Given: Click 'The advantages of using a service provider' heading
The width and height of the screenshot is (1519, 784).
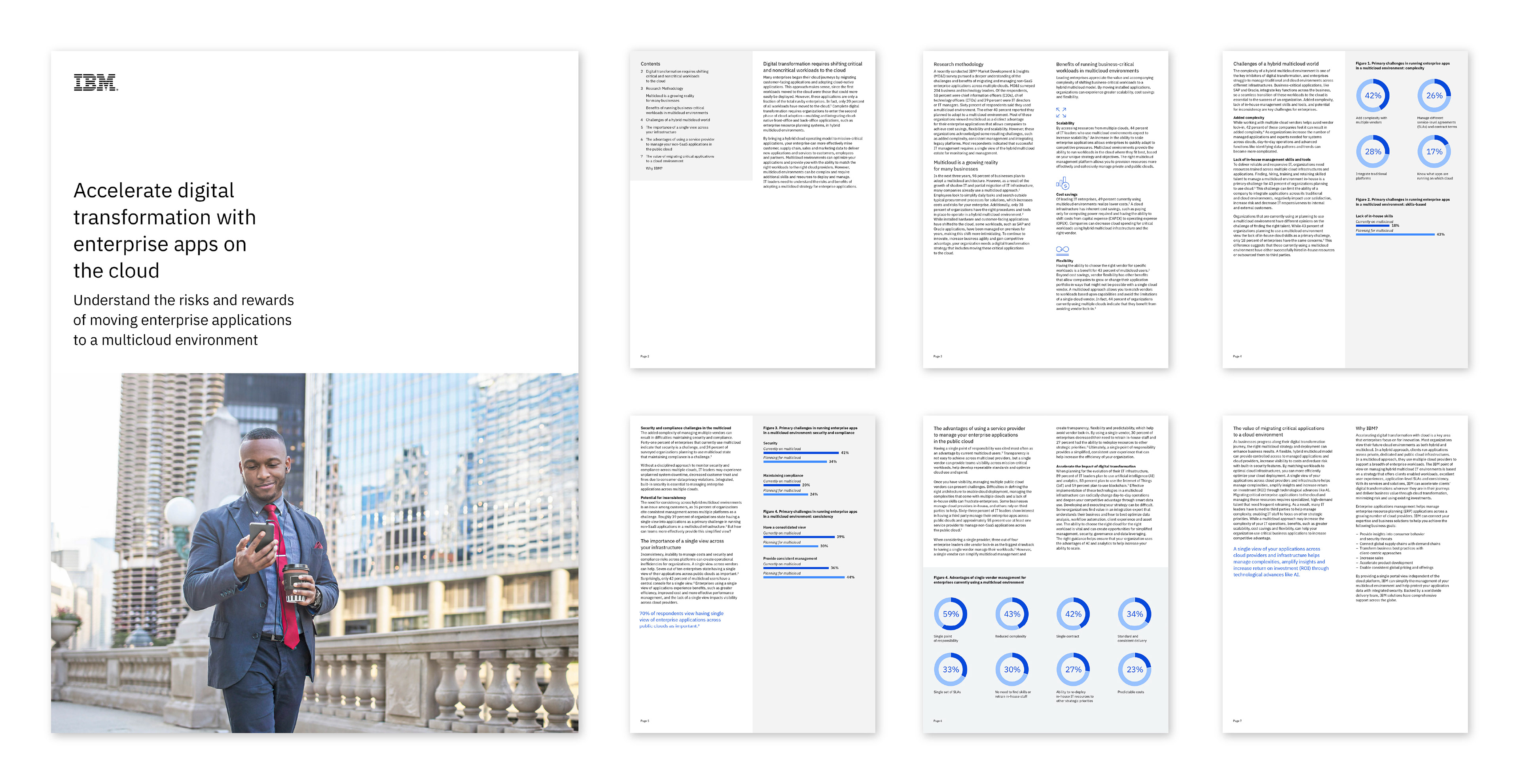Looking at the screenshot, I should (x=979, y=435).
